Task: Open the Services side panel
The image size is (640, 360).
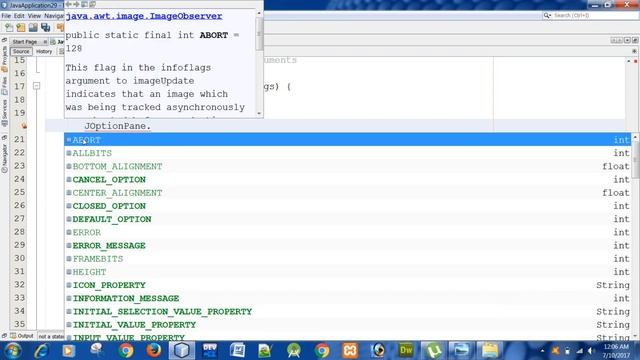Action: pos(4,114)
